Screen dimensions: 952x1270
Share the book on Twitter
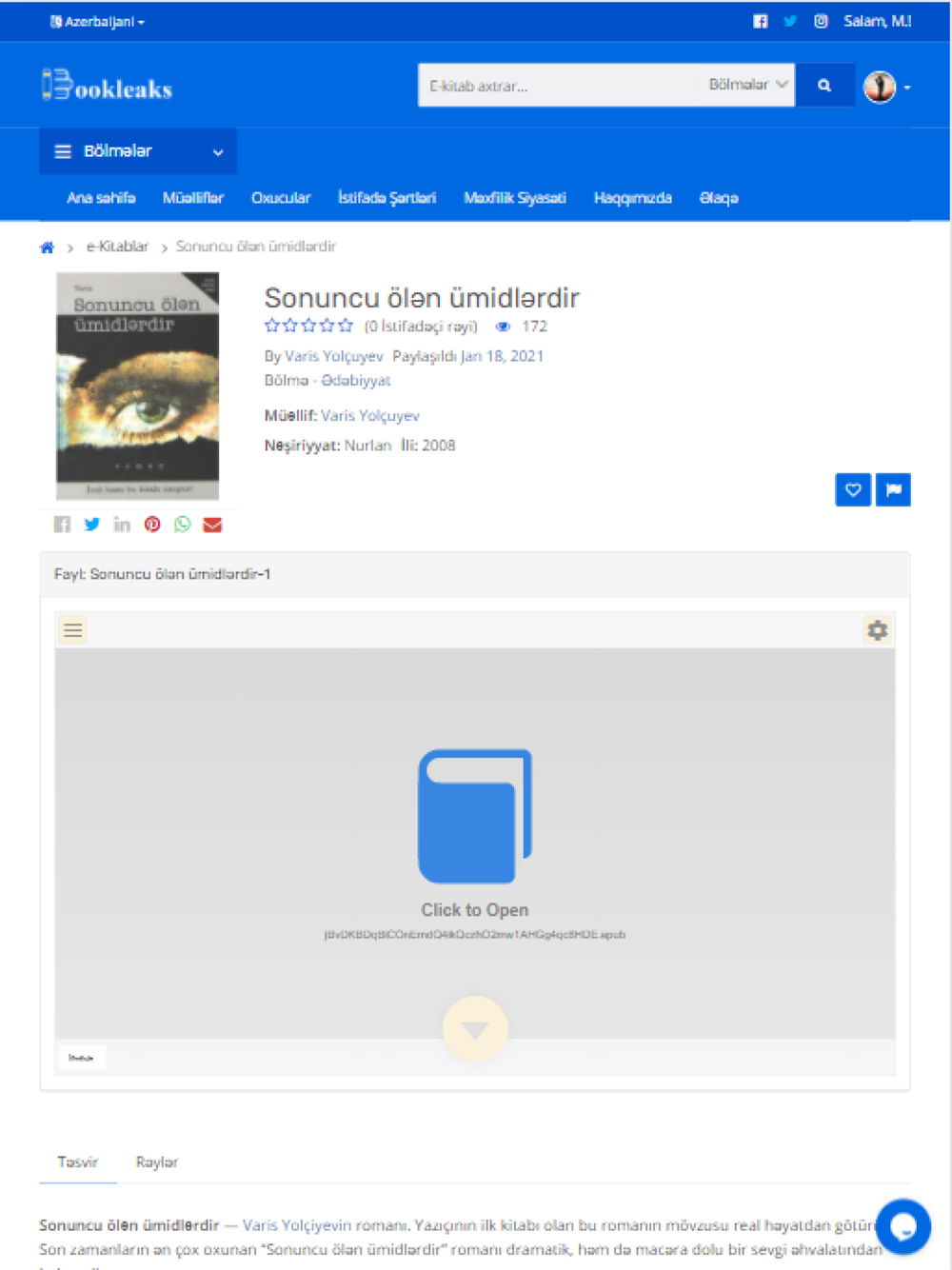[x=92, y=525]
